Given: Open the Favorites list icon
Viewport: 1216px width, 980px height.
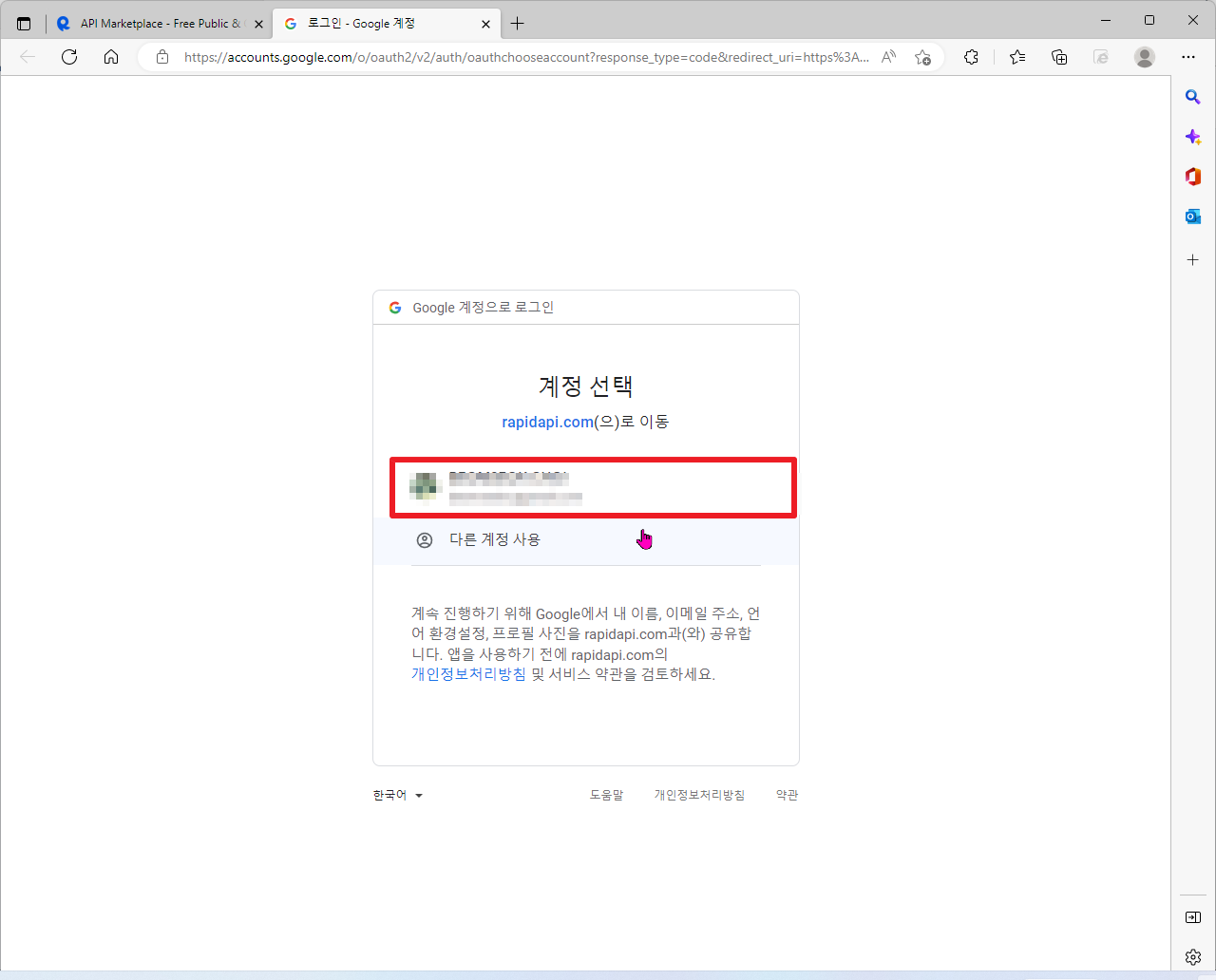Looking at the screenshot, I should pyautogui.click(x=1017, y=57).
